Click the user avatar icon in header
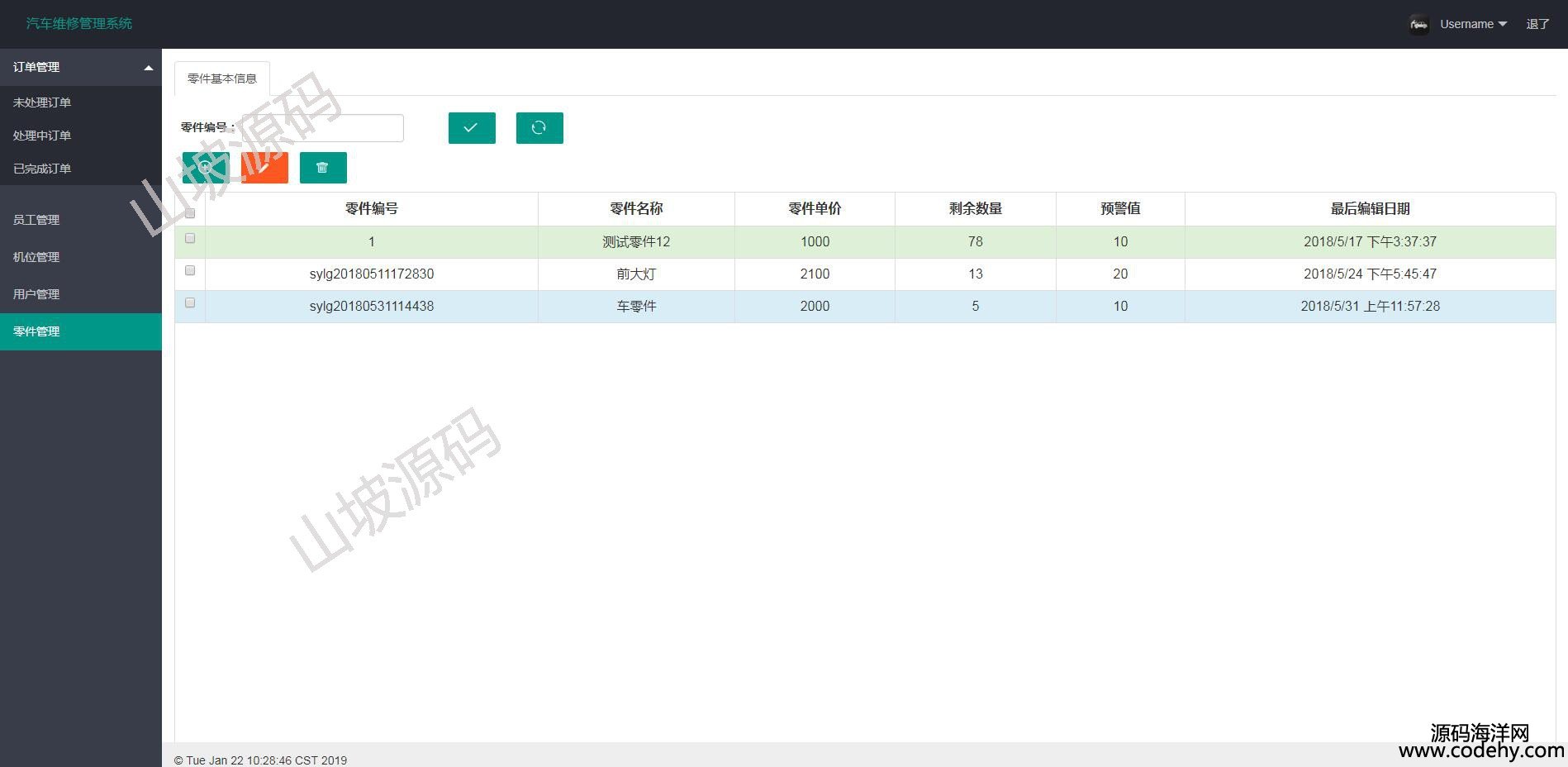 tap(1418, 25)
